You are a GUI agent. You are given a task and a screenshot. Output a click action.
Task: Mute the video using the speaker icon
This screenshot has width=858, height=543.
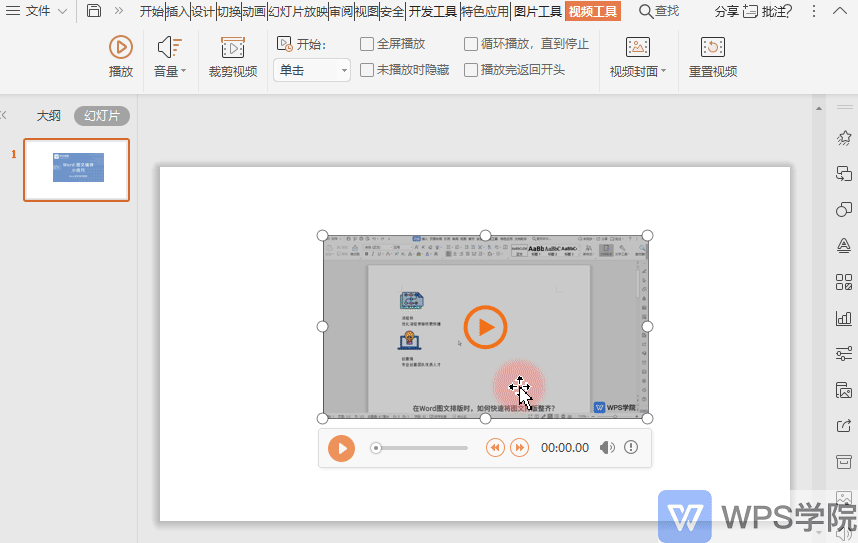point(607,448)
